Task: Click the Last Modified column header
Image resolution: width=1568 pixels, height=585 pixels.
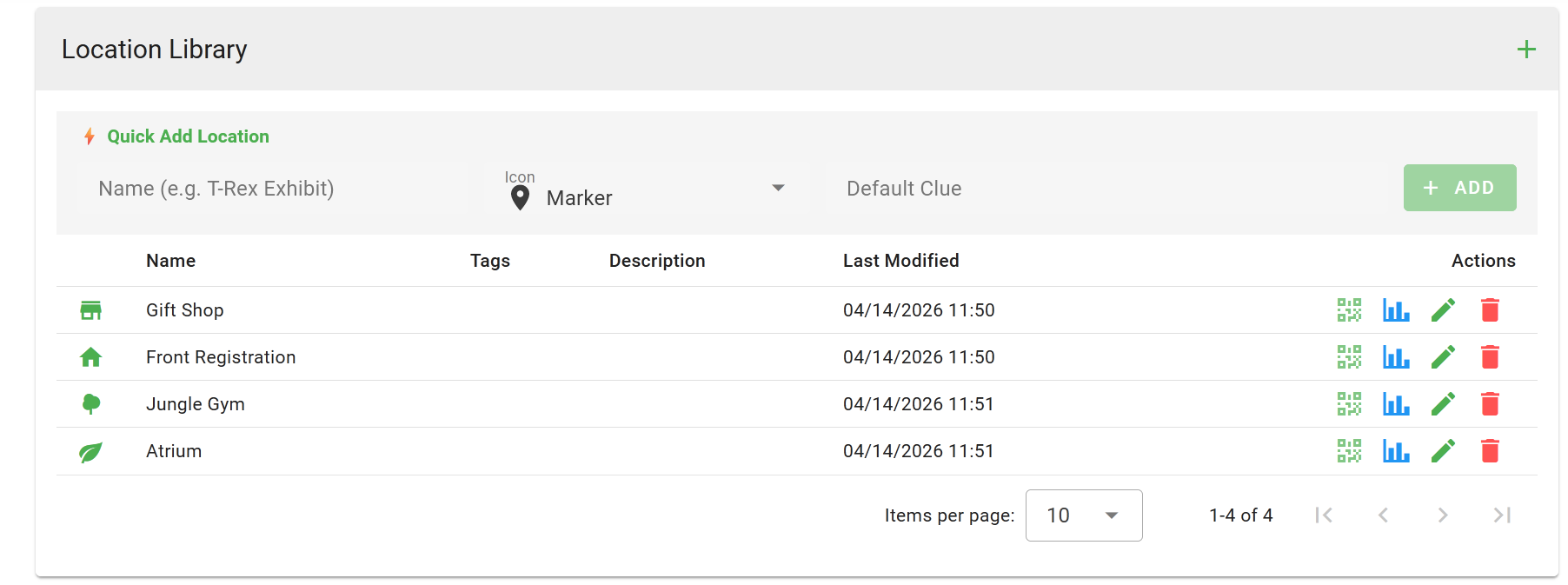Action: (x=900, y=261)
